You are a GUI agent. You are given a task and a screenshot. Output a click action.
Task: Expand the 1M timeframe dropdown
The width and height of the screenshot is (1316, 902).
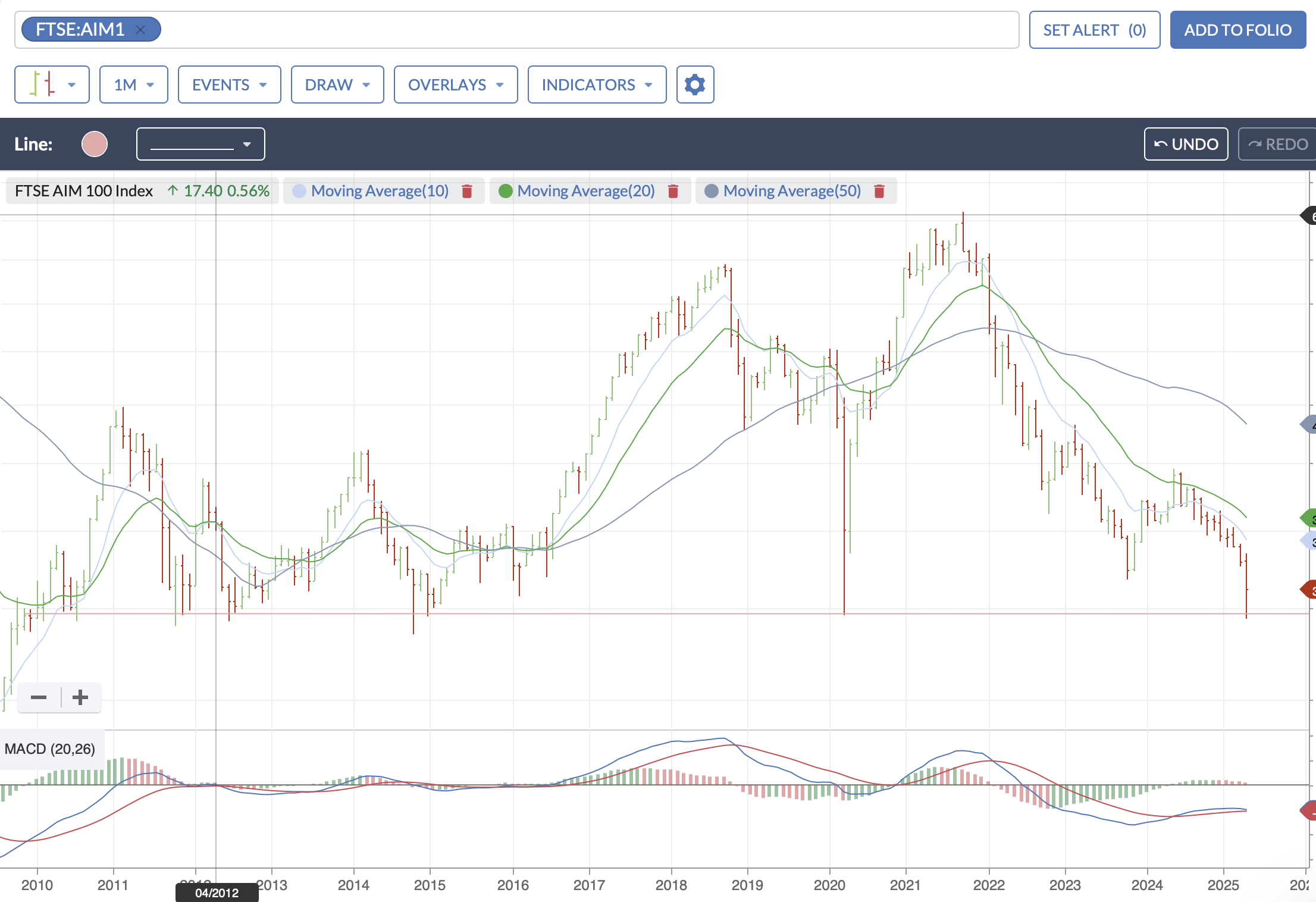pyautogui.click(x=134, y=84)
